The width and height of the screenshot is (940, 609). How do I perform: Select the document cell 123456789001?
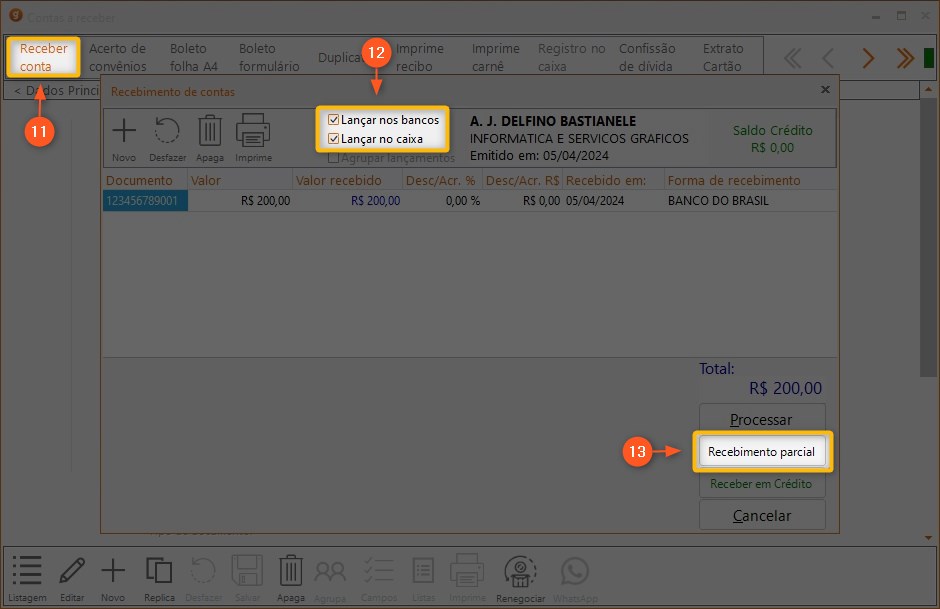144,200
